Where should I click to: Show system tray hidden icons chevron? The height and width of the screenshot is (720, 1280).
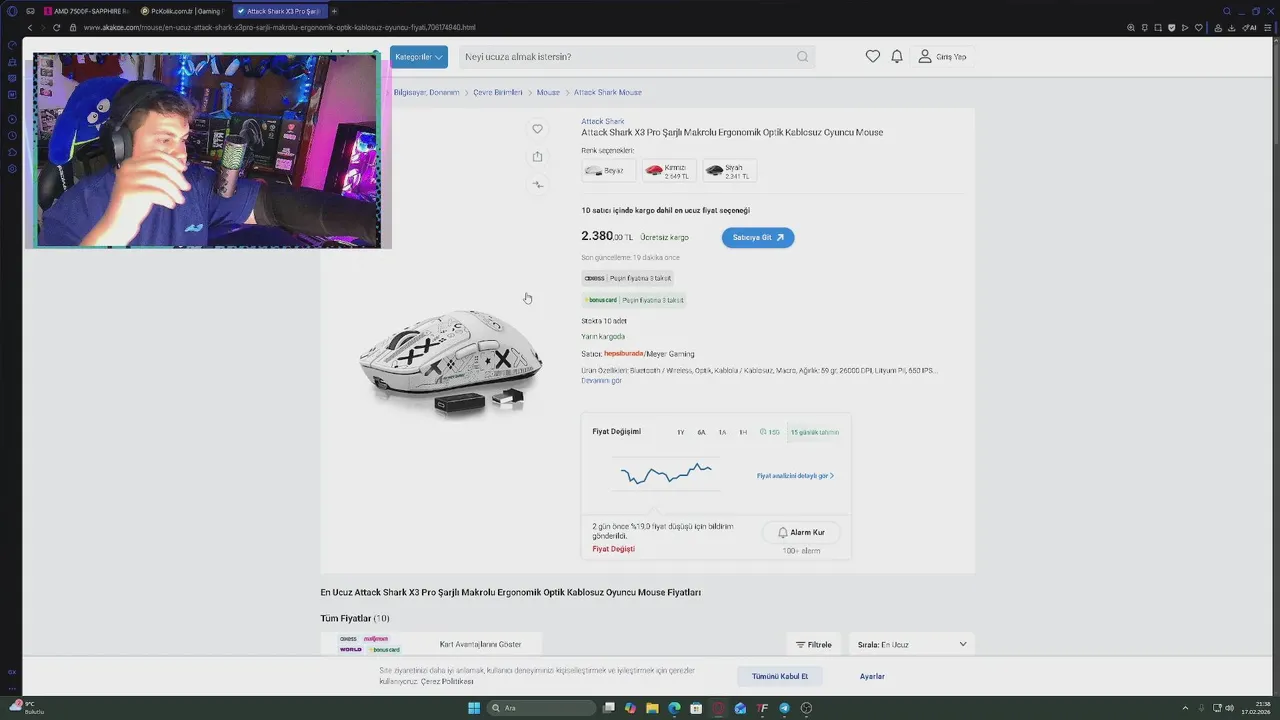pyautogui.click(x=1185, y=708)
